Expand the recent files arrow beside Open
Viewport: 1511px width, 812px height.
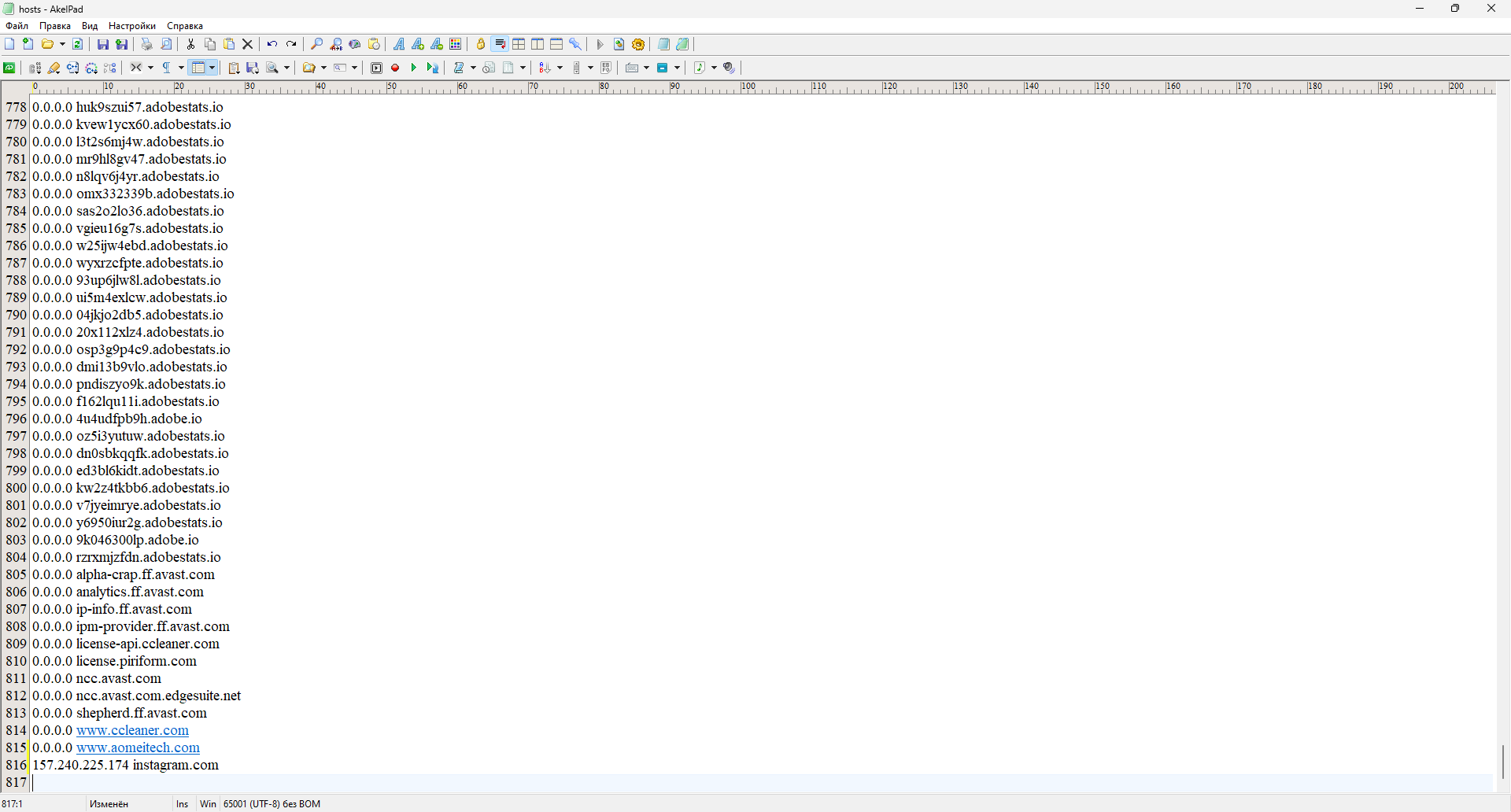pos(62,45)
